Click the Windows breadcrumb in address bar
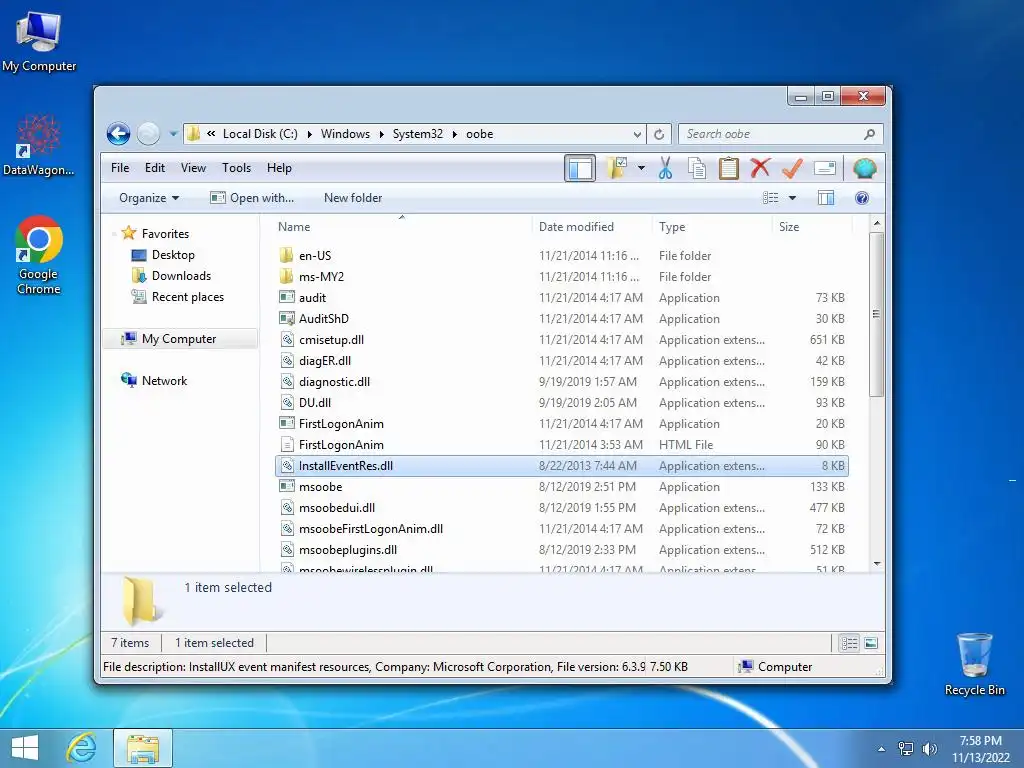The width and height of the screenshot is (1024, 768). coord(345,134)
